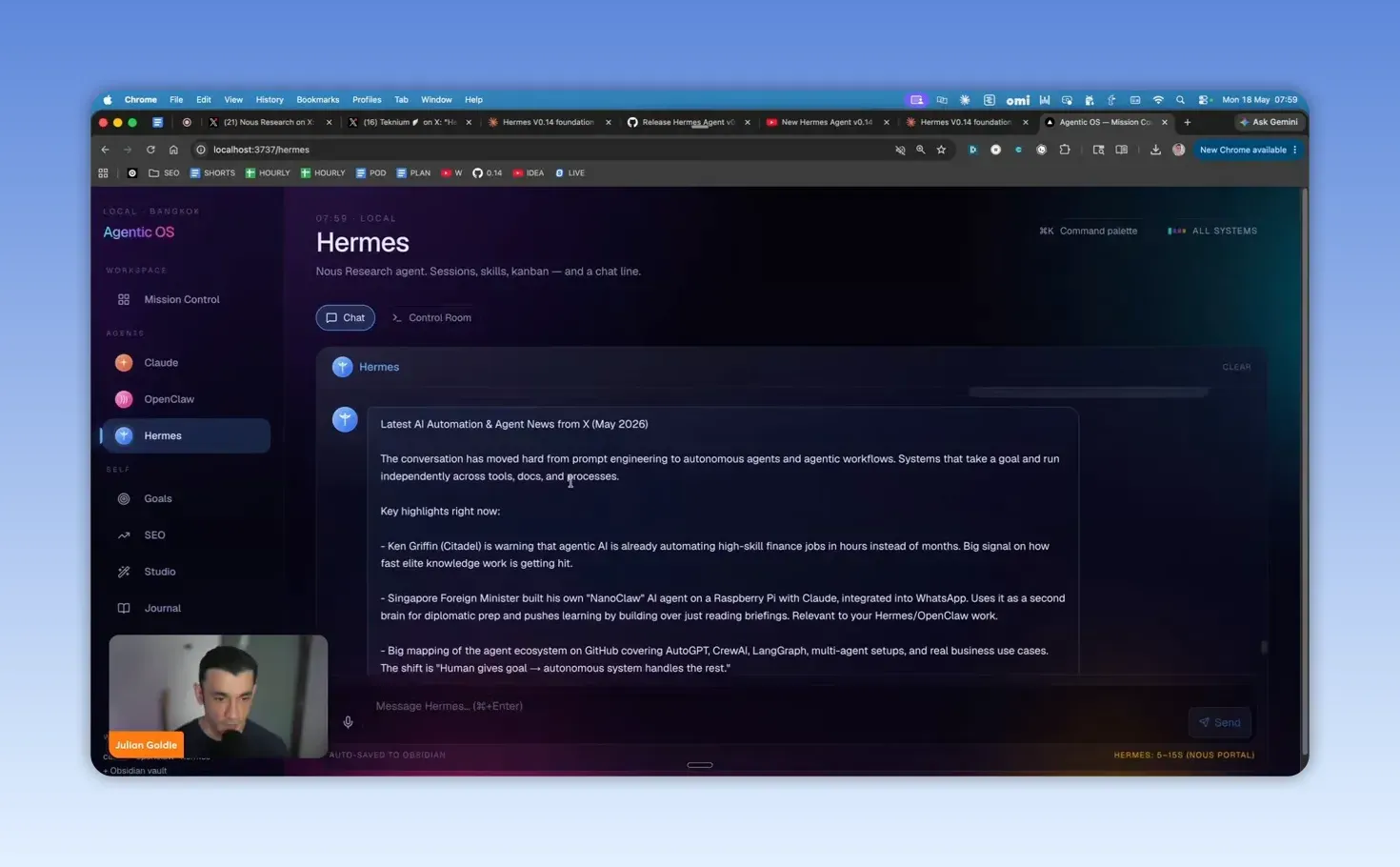Image resolution: width=1400 pixels, height=867 pixels.
Task: Click the Julian Goldie webcam thumbnail
Action: (x=218, y=696)
